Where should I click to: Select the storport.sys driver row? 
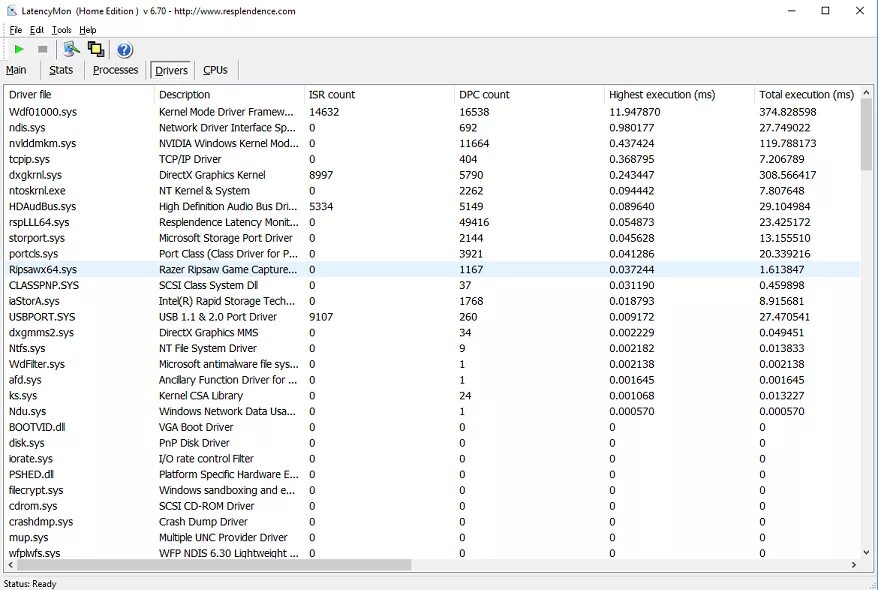click(x=432, y=238)
